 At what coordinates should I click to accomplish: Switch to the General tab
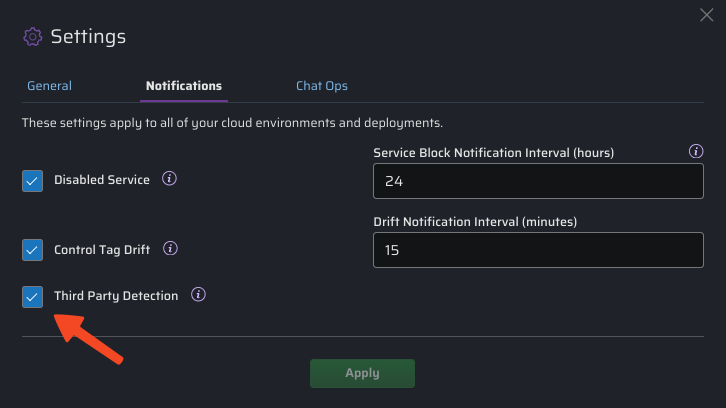pyautogui.click(x=49, y=86)
